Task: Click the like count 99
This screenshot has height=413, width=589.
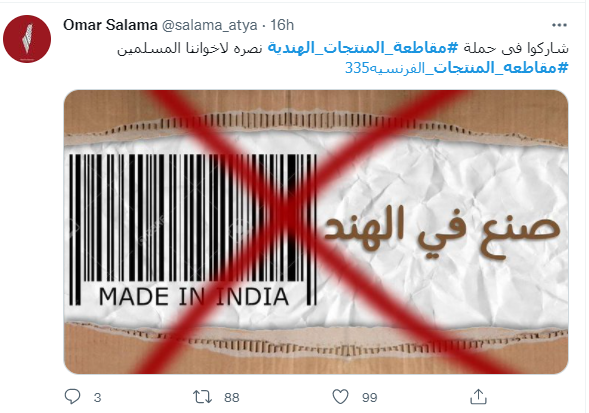Action: [370, 398]
